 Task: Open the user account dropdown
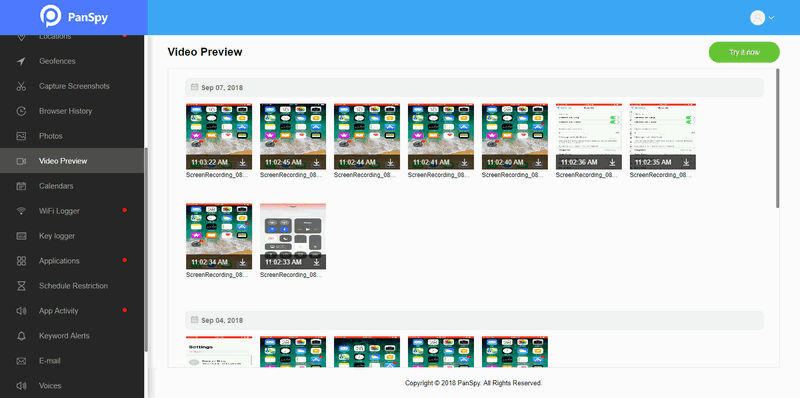coord(762,17)
